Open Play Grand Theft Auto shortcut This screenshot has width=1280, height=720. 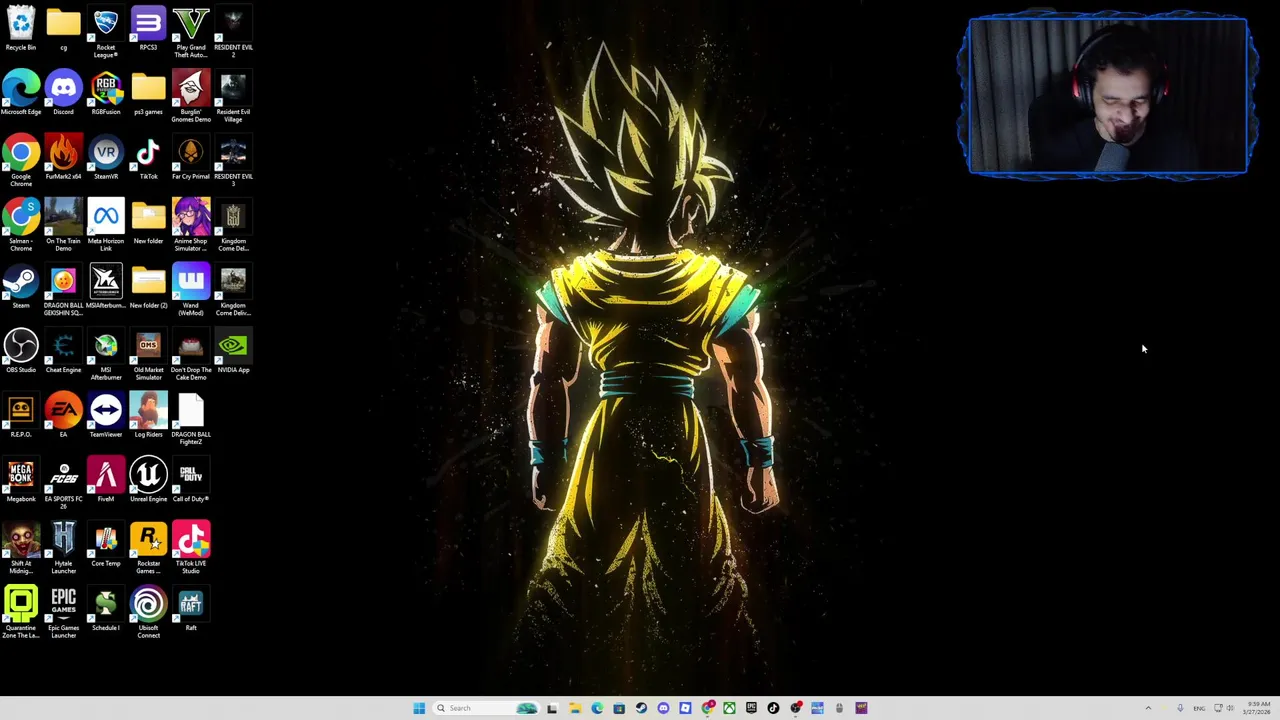[x=191, y=33]
